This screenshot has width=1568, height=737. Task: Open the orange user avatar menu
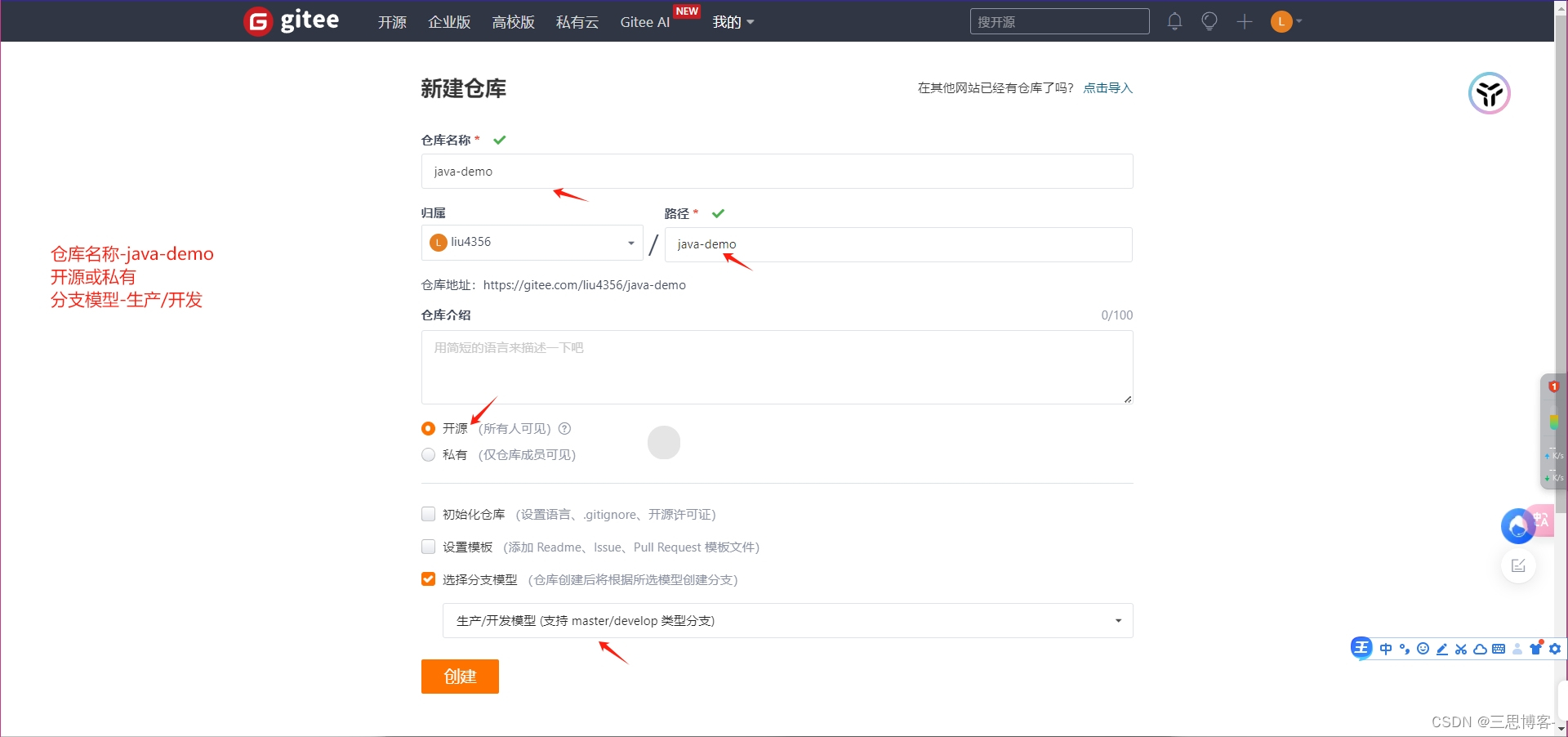tap(1281, 21)
